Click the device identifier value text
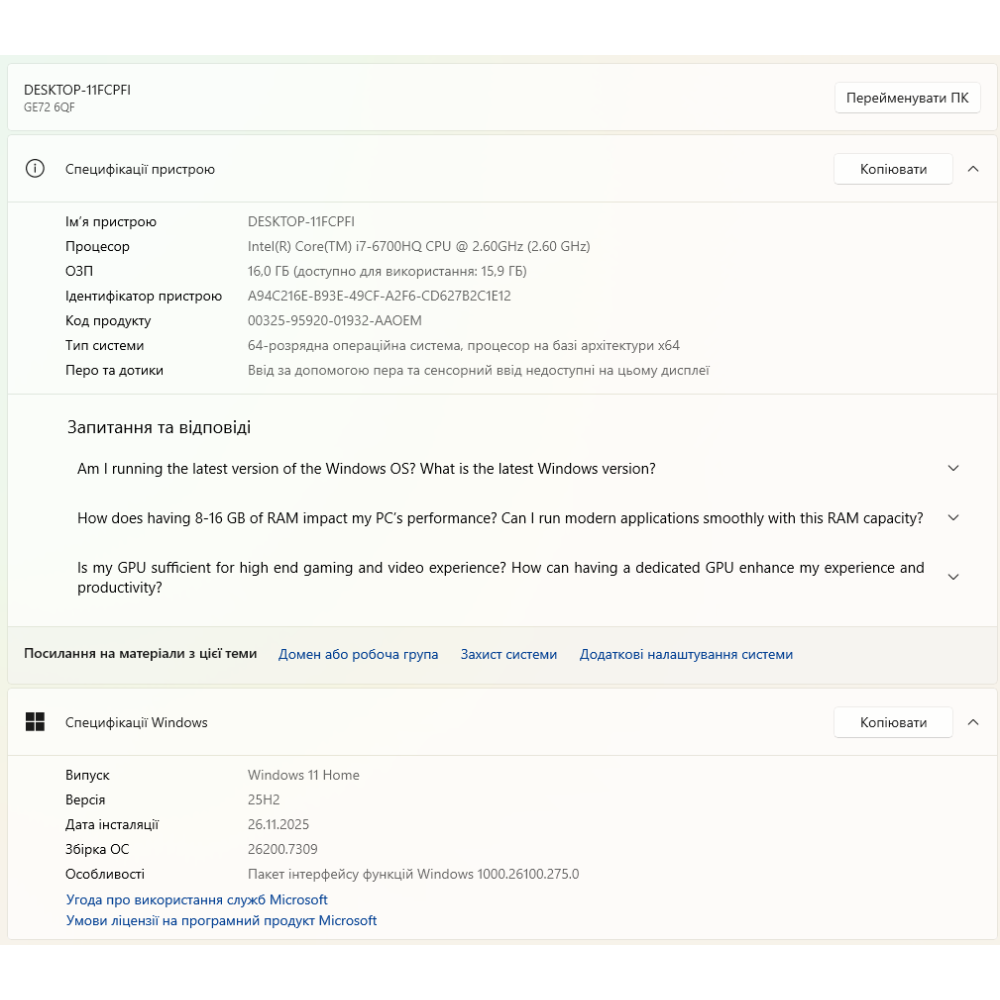This screenshot has width=1000, height=1000. point(379,296)
